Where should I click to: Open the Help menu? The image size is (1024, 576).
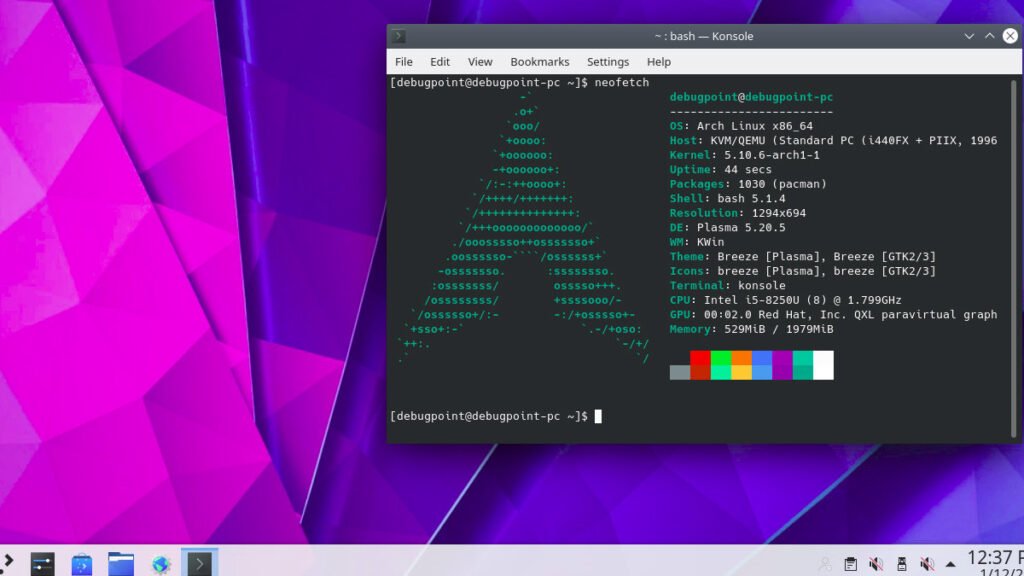[x=658, y=62]
